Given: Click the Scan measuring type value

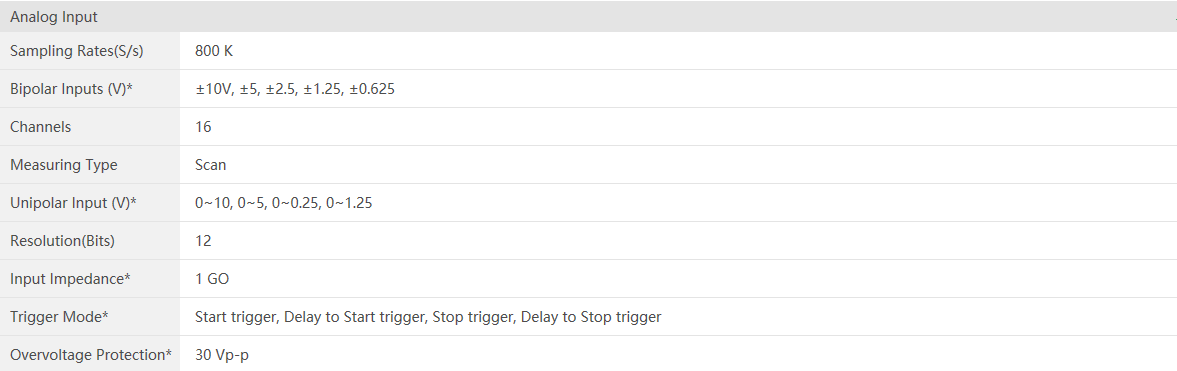Looking at the screenshot, I should tap(211, 164).
